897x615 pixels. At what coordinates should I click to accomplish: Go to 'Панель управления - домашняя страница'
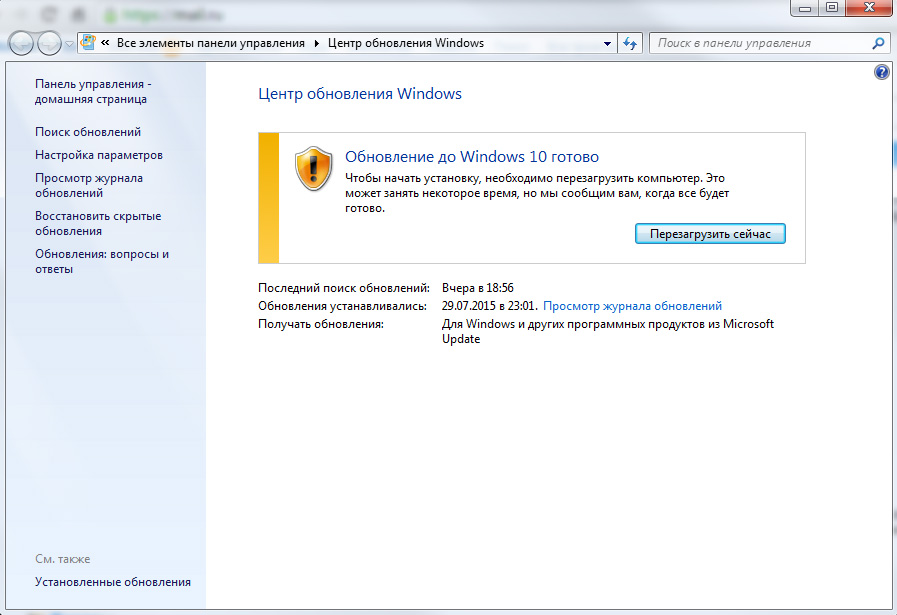click(x=93, y=92)
